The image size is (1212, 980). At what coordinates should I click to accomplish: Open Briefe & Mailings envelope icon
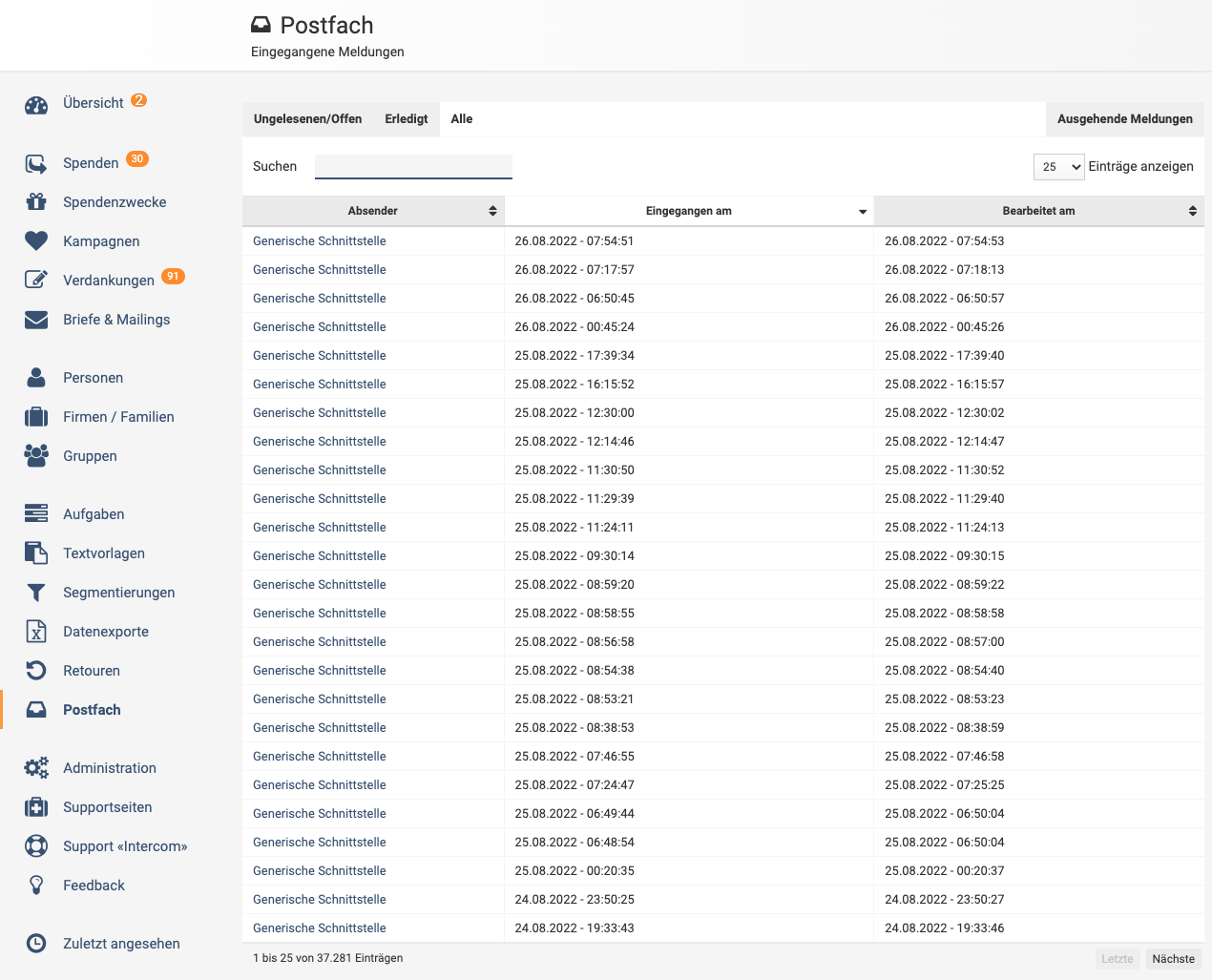pos(36,320)
